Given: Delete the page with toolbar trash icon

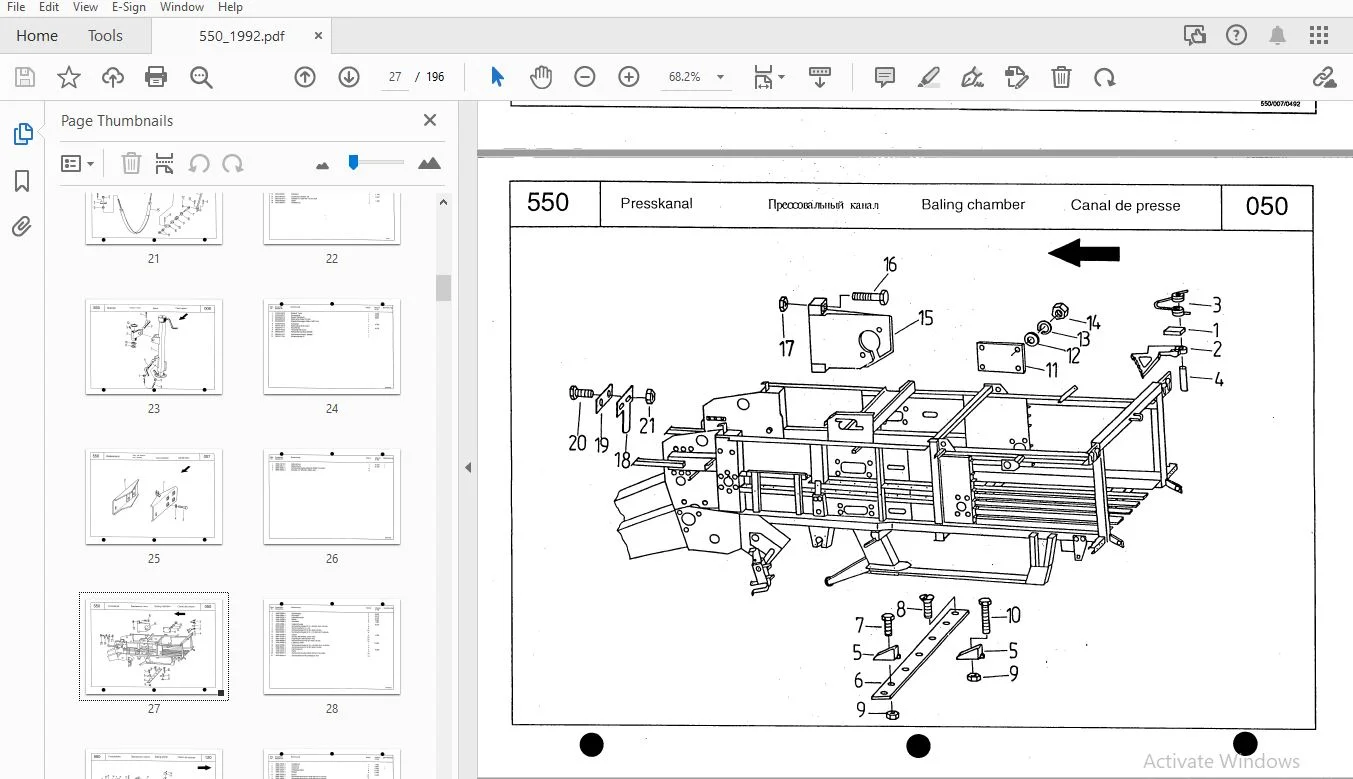Looking at the screenshot, I should tap(1061, 77).
